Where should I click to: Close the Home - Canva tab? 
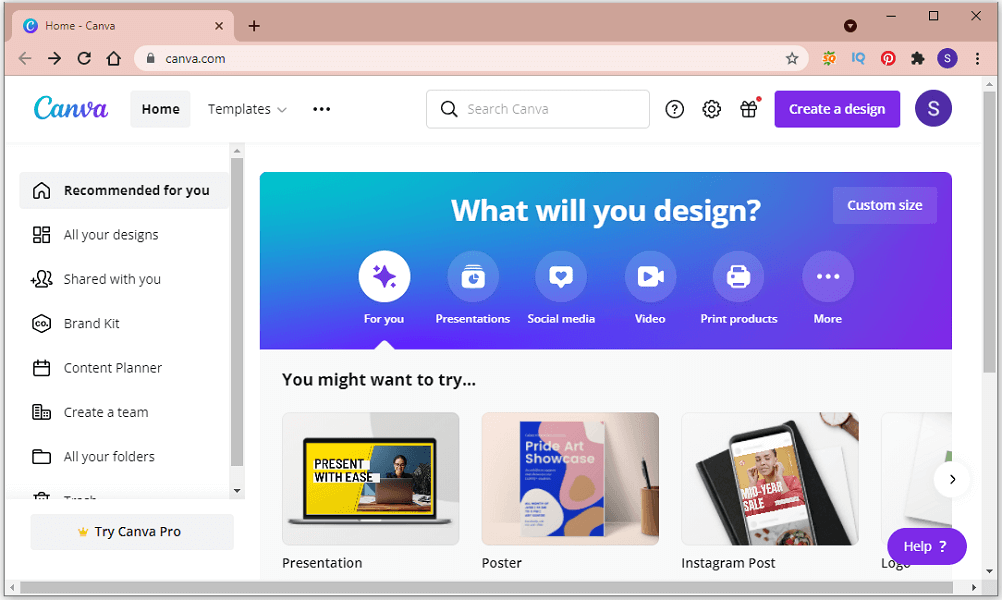click(x=219, y=26)
